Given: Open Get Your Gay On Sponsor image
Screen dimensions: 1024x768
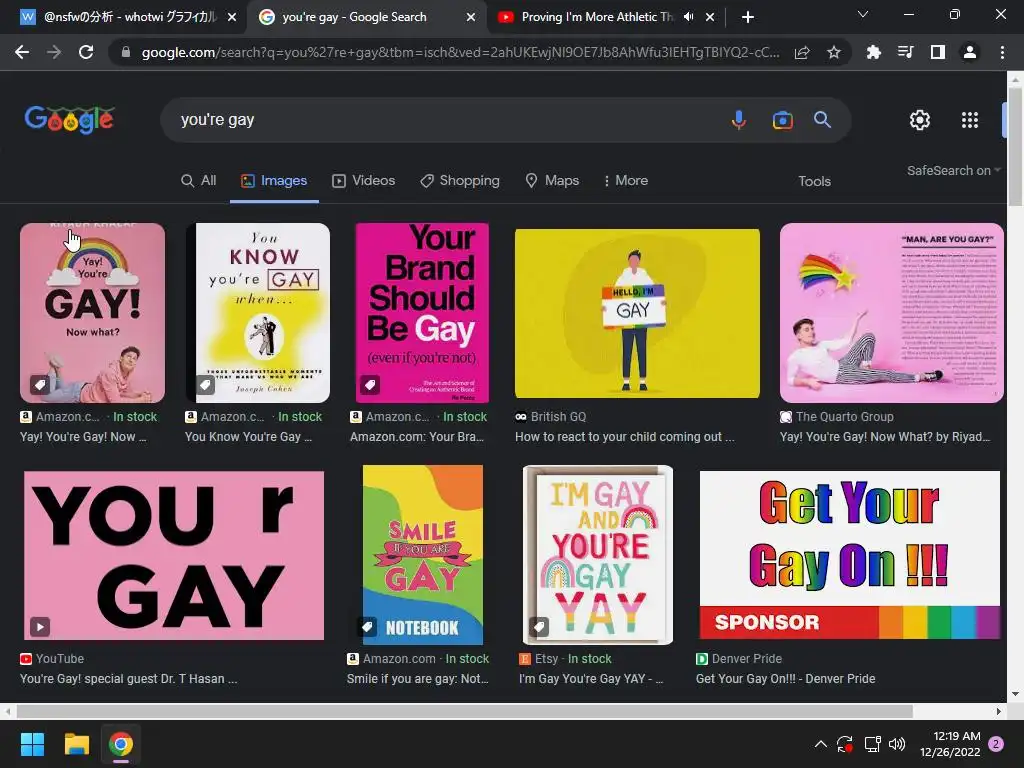Looking at the screenshot, I should pyautogui.click(x=850, y=555).
